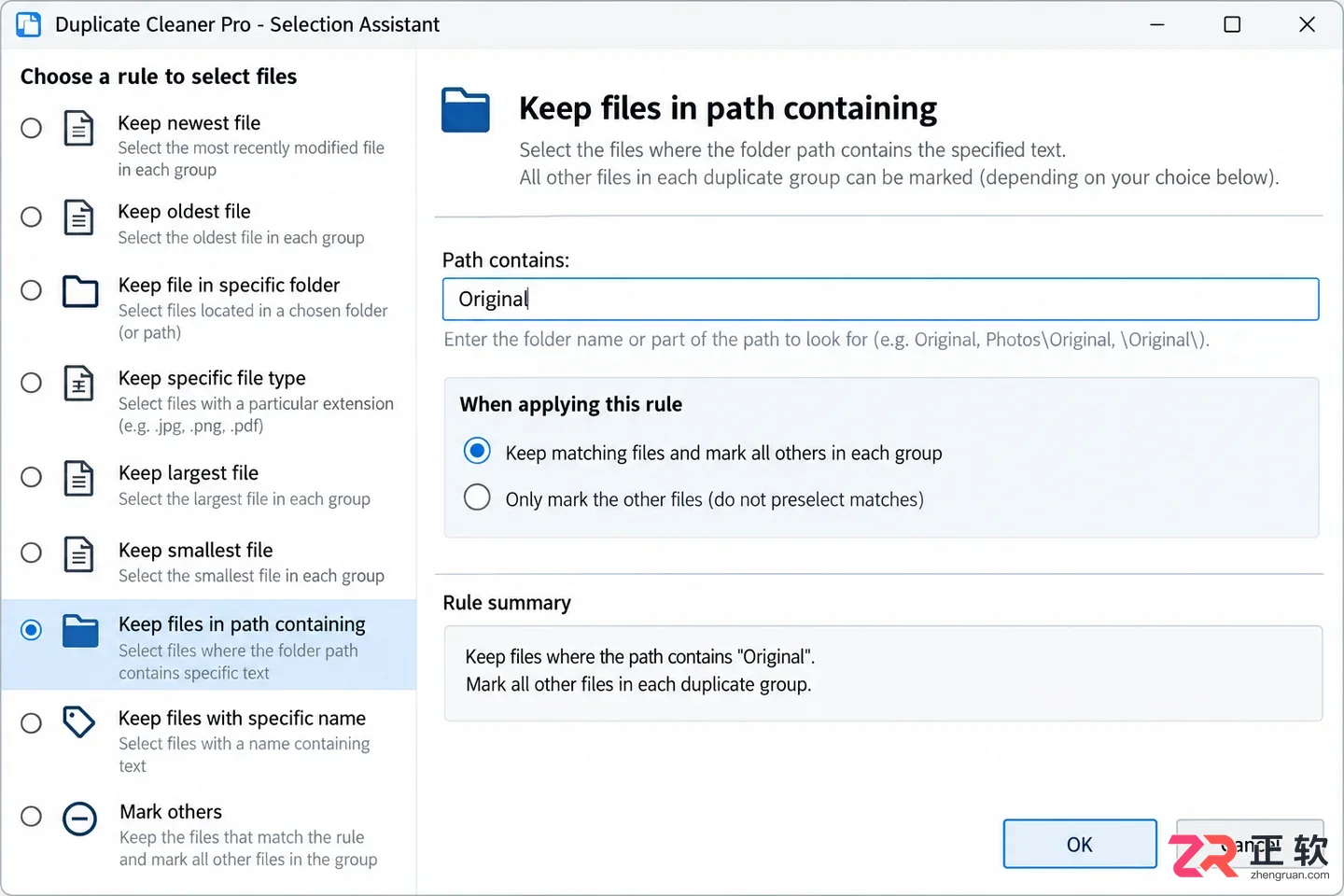Screen dimensions: 1344x896
Task: Choose the Keep files with specific name radio
Action: pos(31,723)
